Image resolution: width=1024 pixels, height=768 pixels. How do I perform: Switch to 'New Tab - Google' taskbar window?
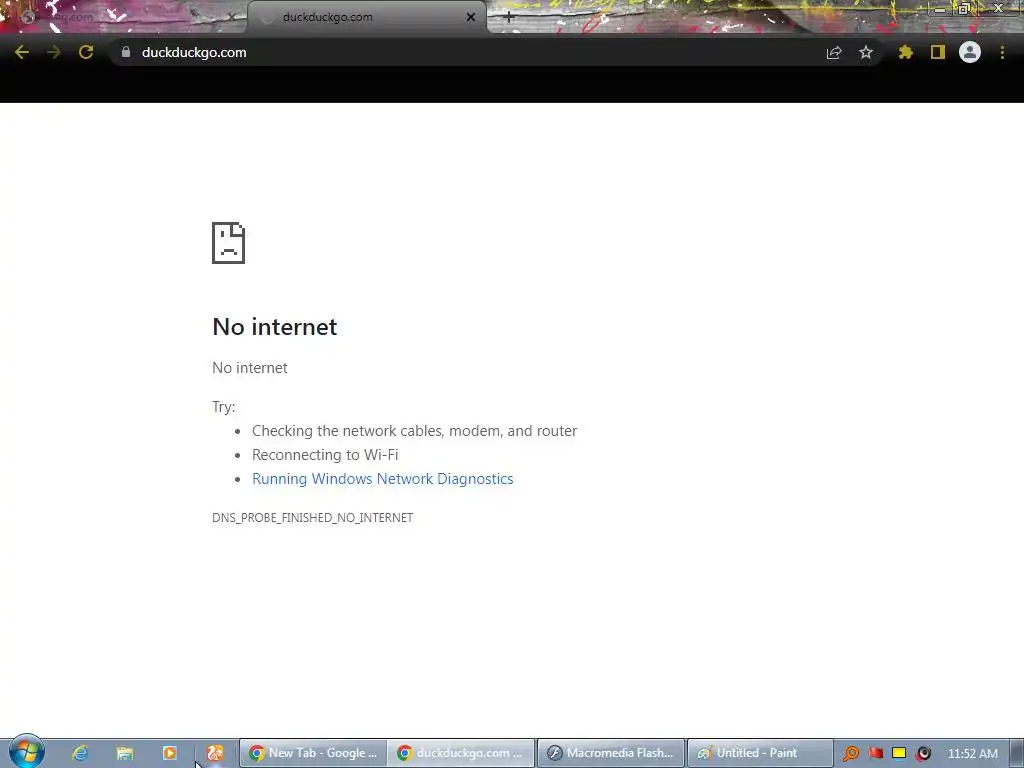pyautogui.click(x=313, y=753)
